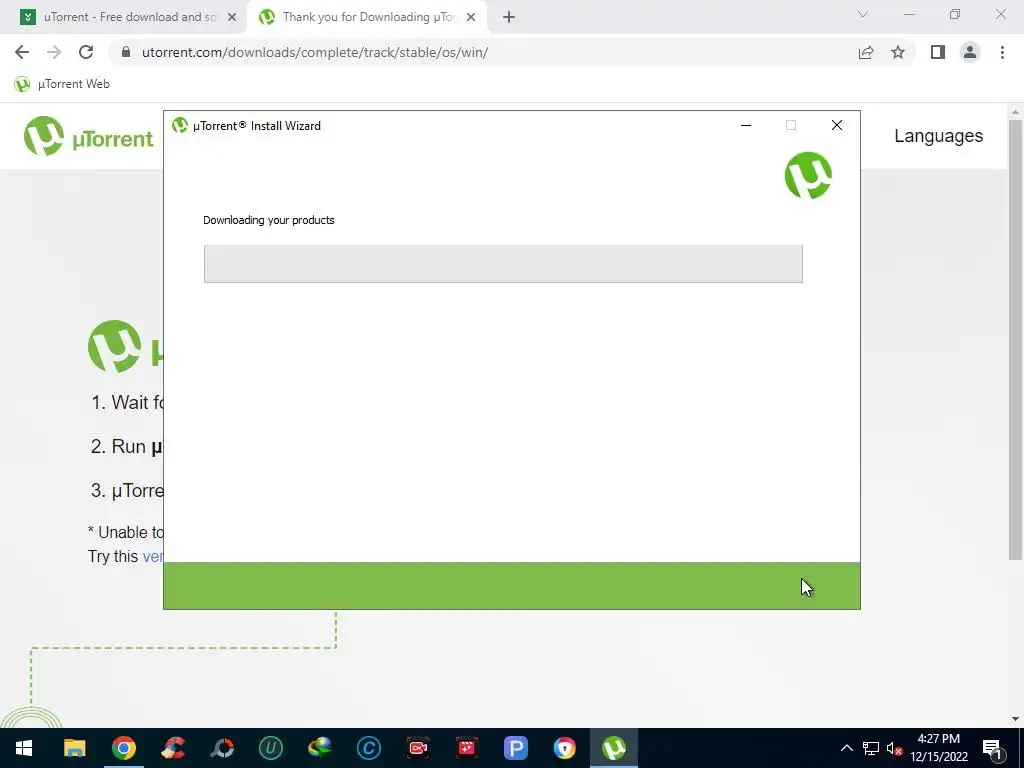1024x768 pixels.
Task: Open the µTorrent installer taskbar icon
Action: tap(614, 748)
